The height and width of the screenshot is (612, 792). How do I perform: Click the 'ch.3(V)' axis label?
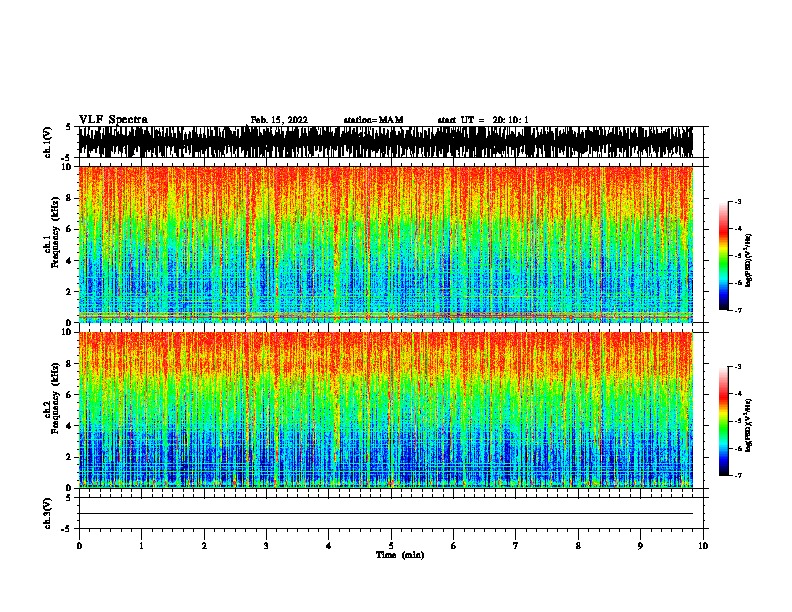(47, 513)
